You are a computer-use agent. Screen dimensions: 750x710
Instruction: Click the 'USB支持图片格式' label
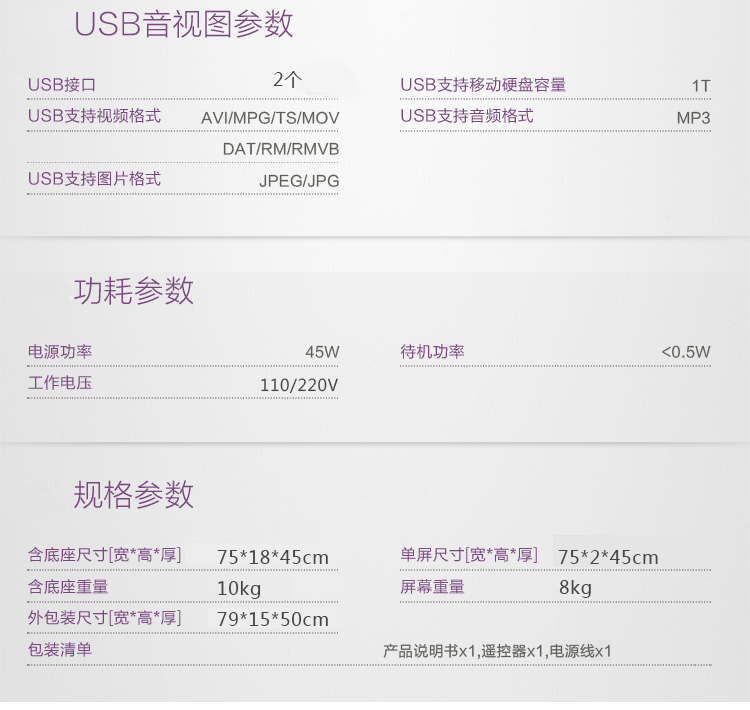click(x=94, y=179)
